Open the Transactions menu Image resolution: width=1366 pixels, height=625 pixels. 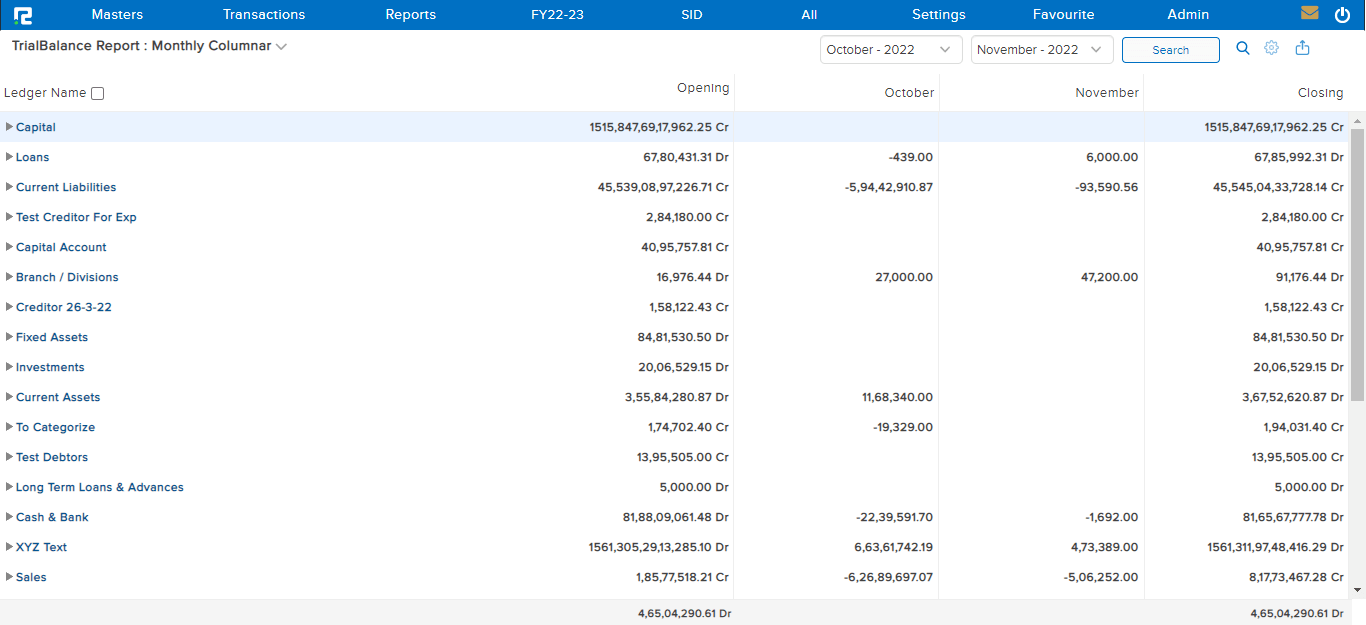pyautogui.click(x=264, y=15)
